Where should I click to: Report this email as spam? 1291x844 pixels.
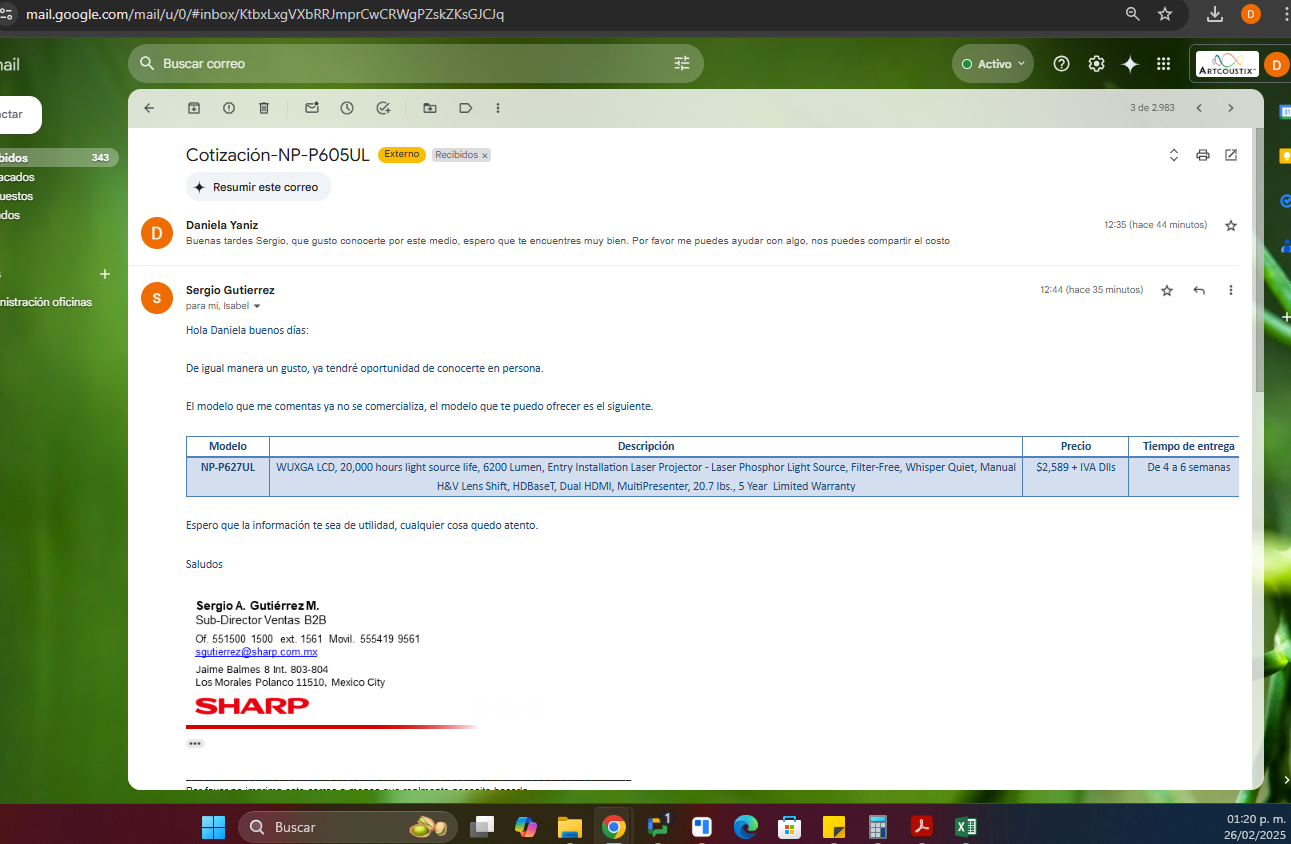tap(229, 108)
